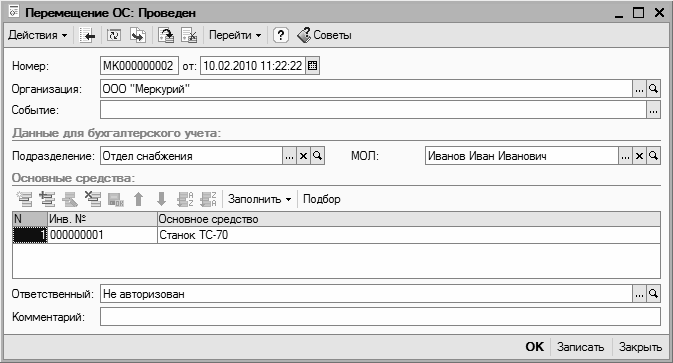673x363 pixels.
Task: Click the date field 10.02.2010 11:22:22
Action: tap(253, 66)
